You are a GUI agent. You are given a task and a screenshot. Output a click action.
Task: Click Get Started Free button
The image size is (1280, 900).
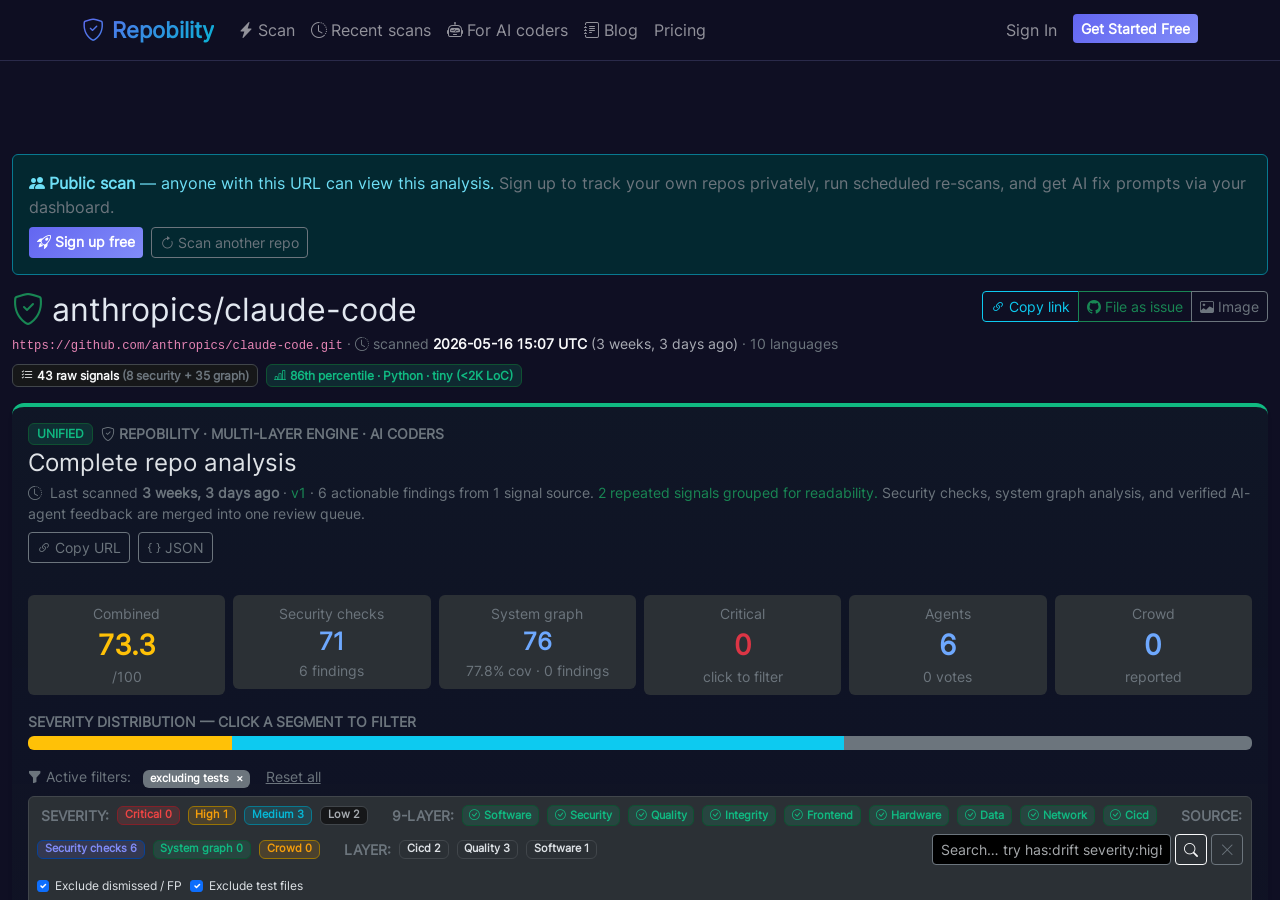[x=1135, y=29]
